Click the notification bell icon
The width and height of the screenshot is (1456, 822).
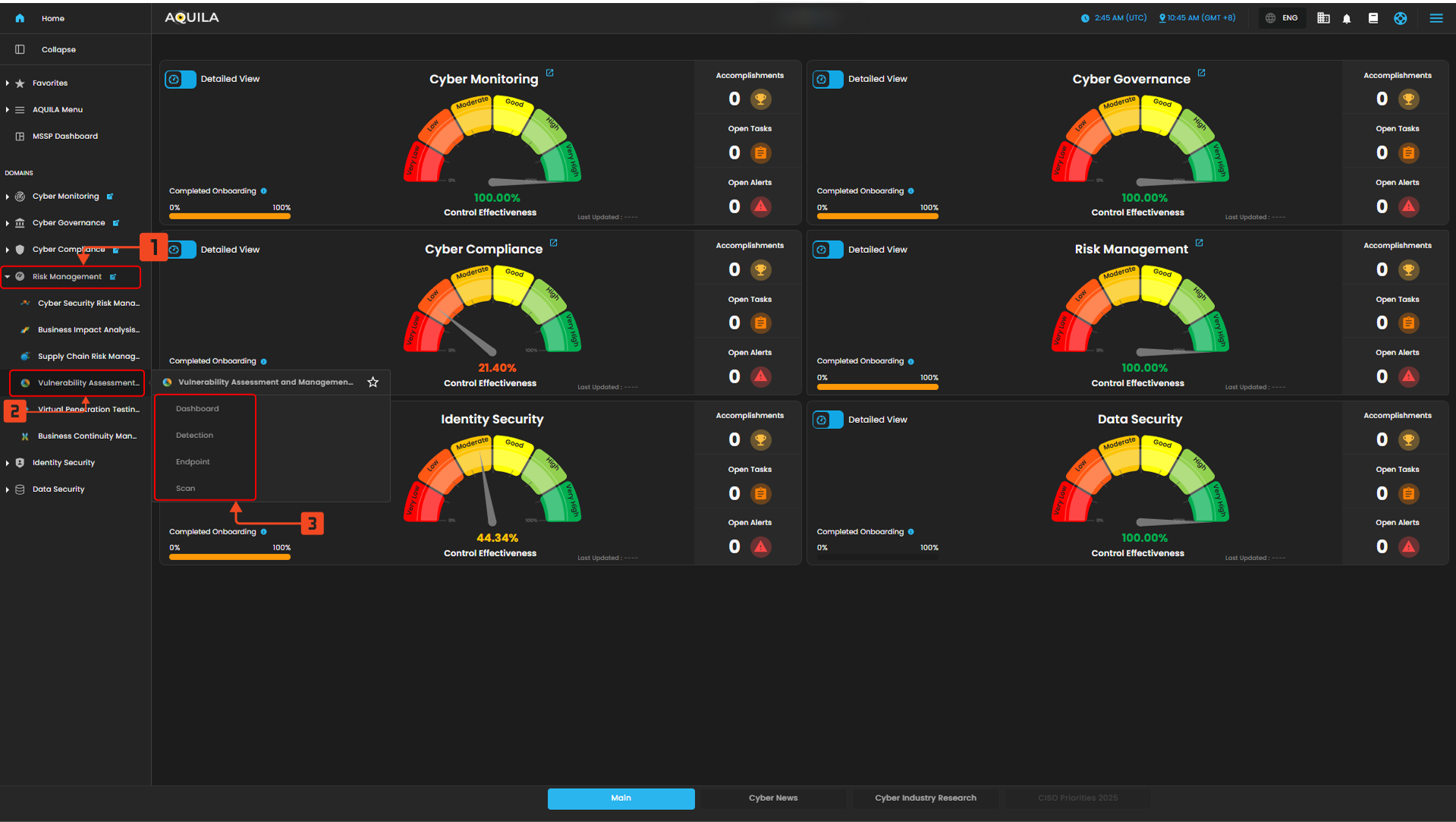[x=1347, y=18]
